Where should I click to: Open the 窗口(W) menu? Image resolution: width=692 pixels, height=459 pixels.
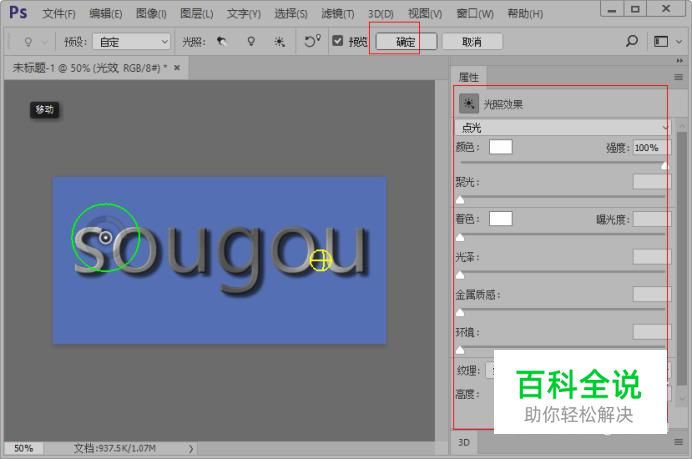tap(475, 14)
